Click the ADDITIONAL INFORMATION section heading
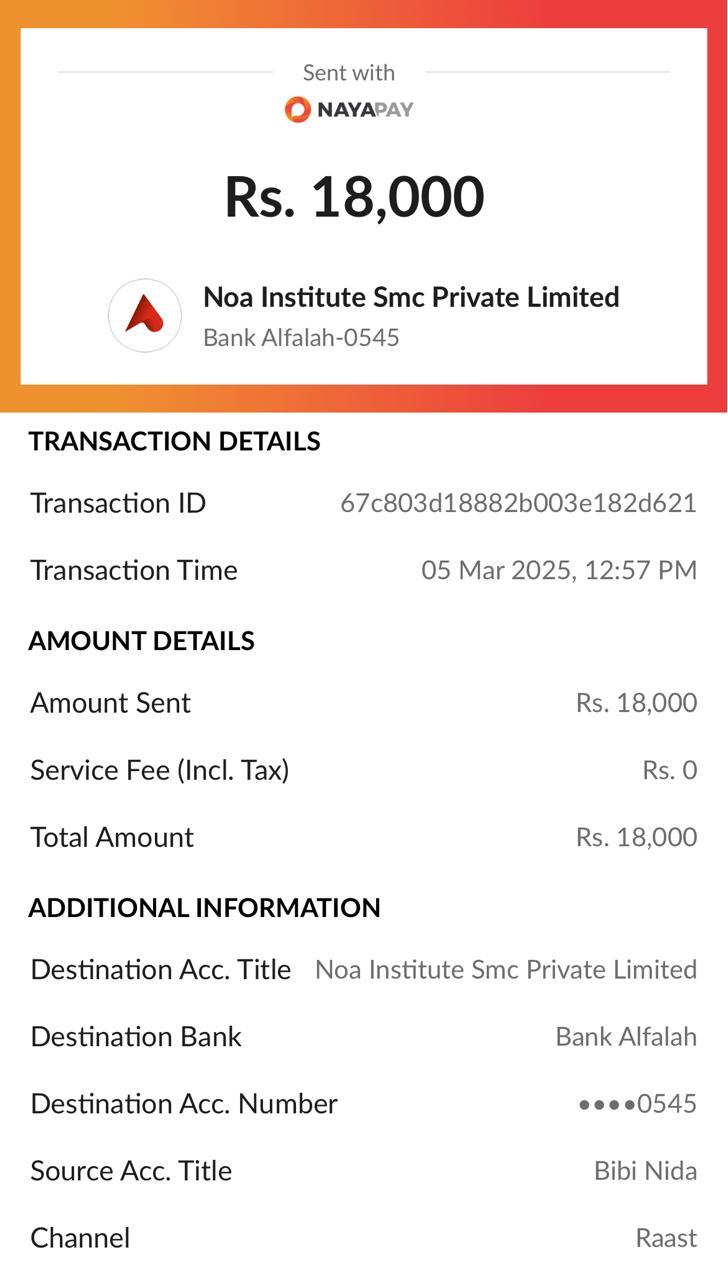 pyautogui.click(x=204, y=908)
